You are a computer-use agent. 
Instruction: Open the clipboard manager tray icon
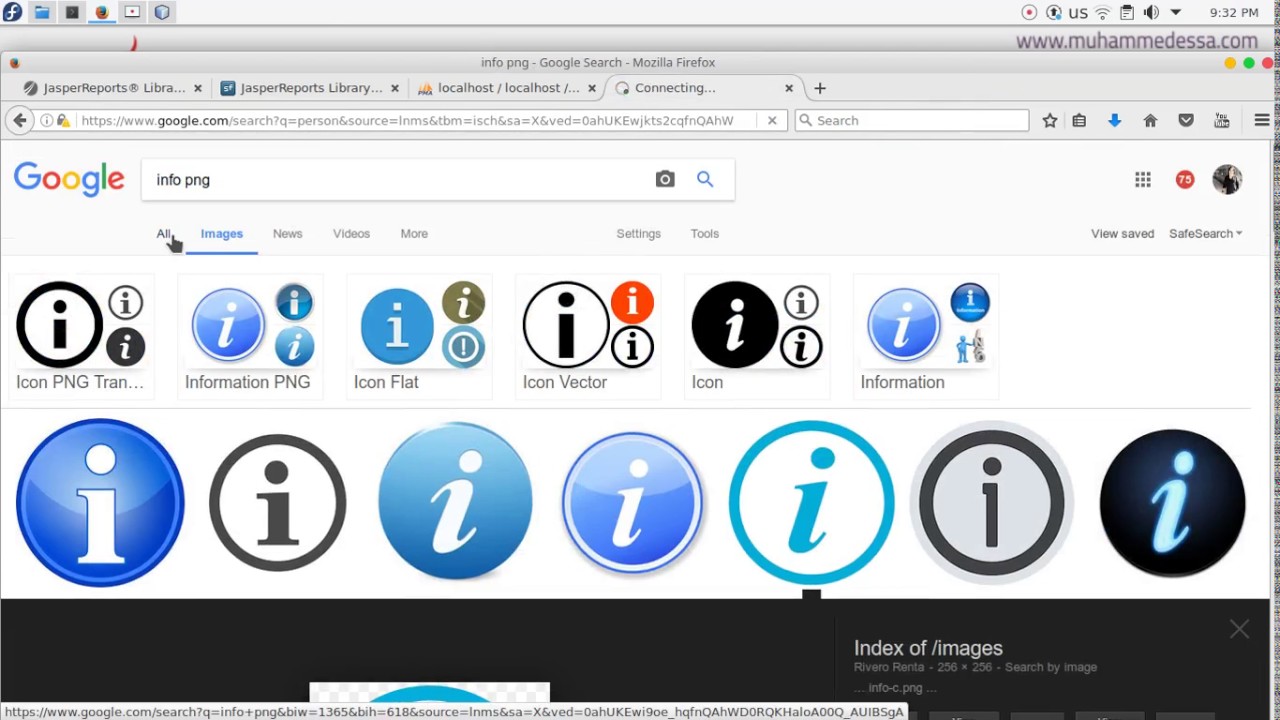pyautogui.click(x=1127, y=13)
